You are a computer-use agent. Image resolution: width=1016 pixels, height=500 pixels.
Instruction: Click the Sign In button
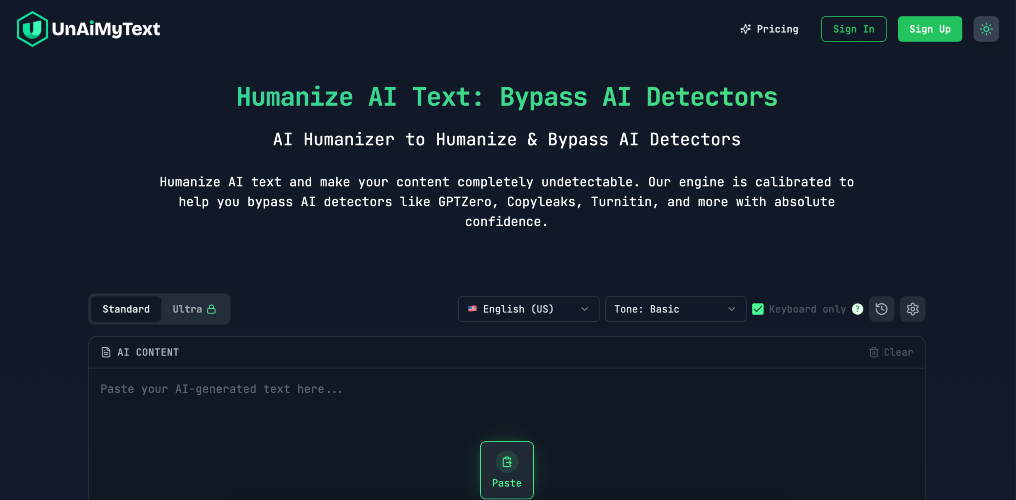tap(853, 29)
